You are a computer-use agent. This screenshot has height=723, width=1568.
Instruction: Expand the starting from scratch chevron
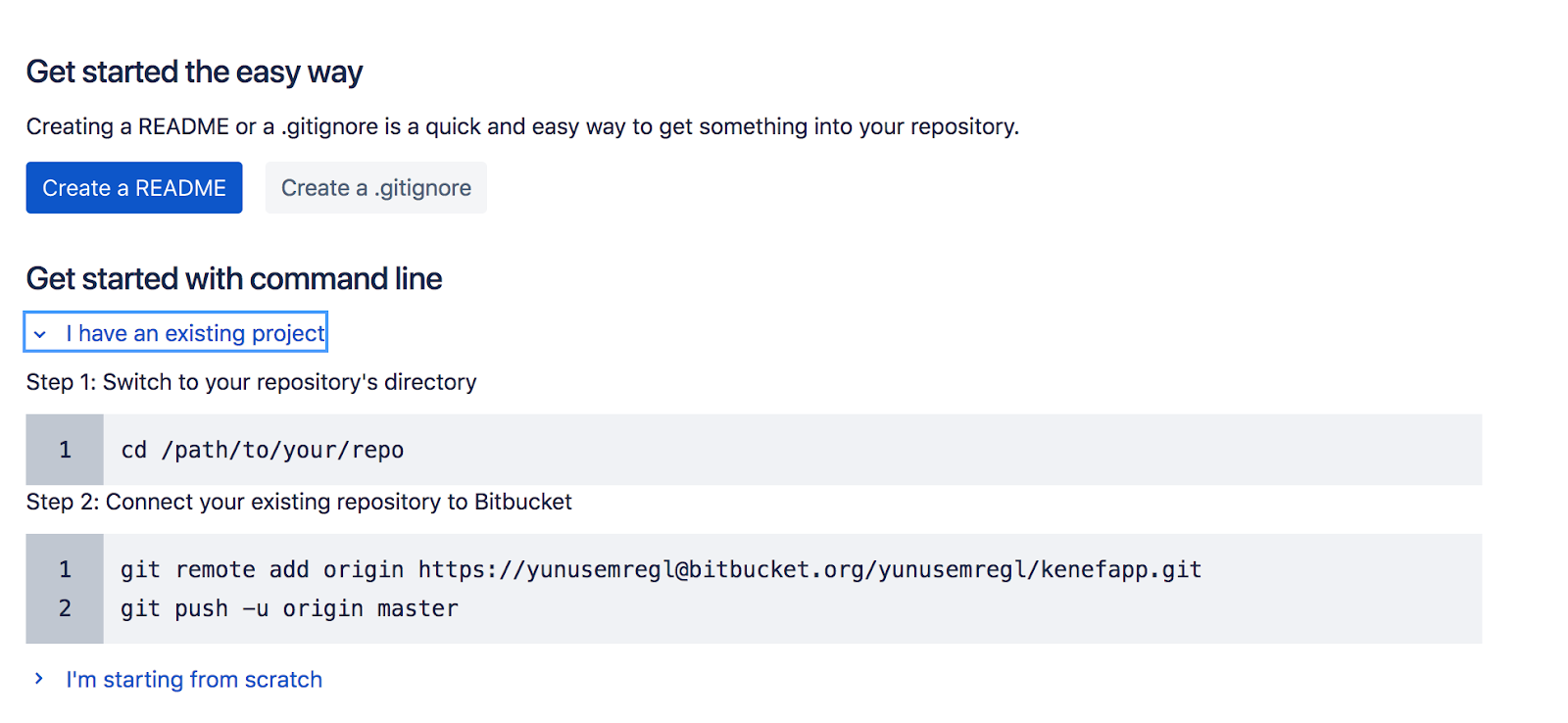39,679
